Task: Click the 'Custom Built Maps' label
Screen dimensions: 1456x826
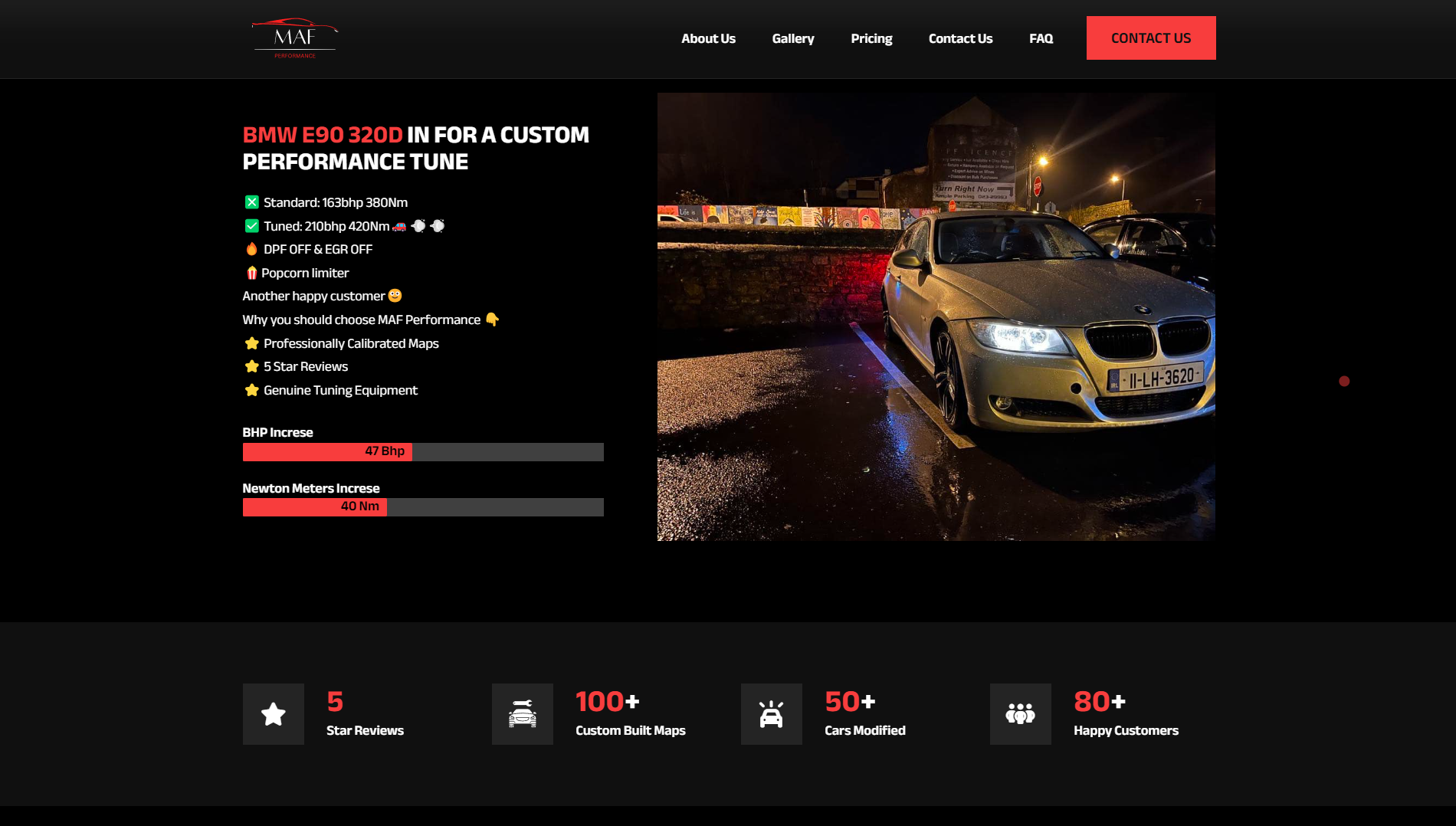Action: tap(631, 730)
